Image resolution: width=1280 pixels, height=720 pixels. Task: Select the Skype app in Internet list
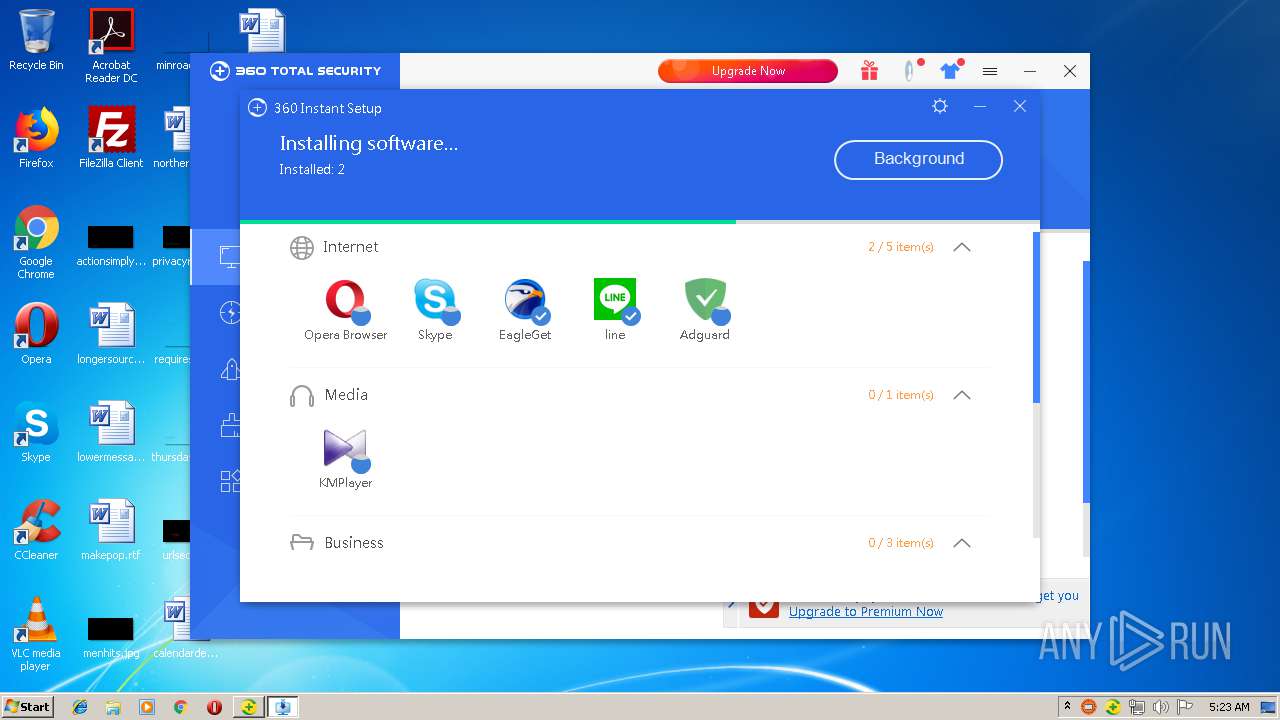[435, 300]
